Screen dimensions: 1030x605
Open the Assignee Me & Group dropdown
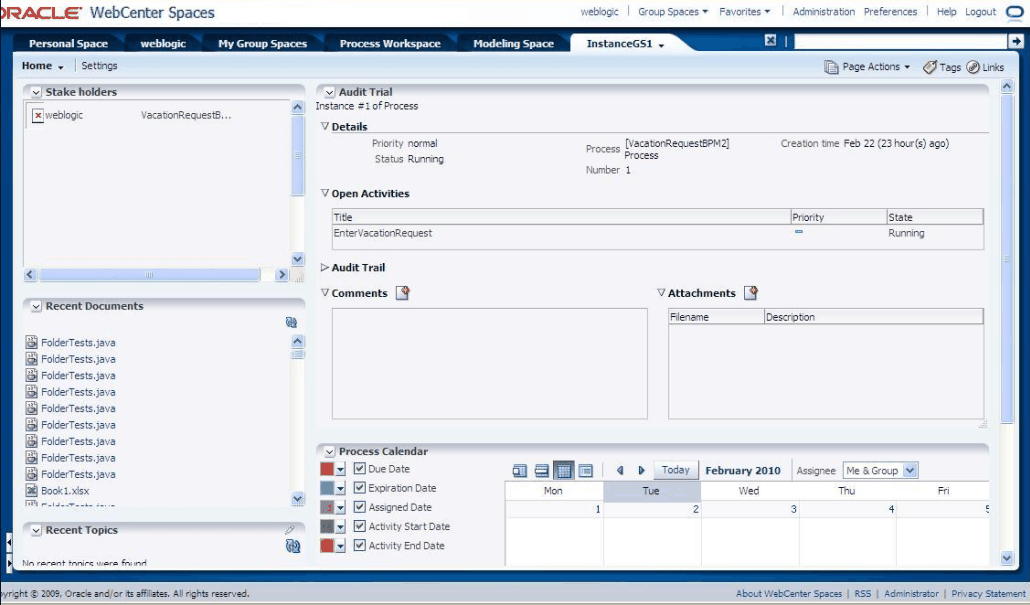881,470
